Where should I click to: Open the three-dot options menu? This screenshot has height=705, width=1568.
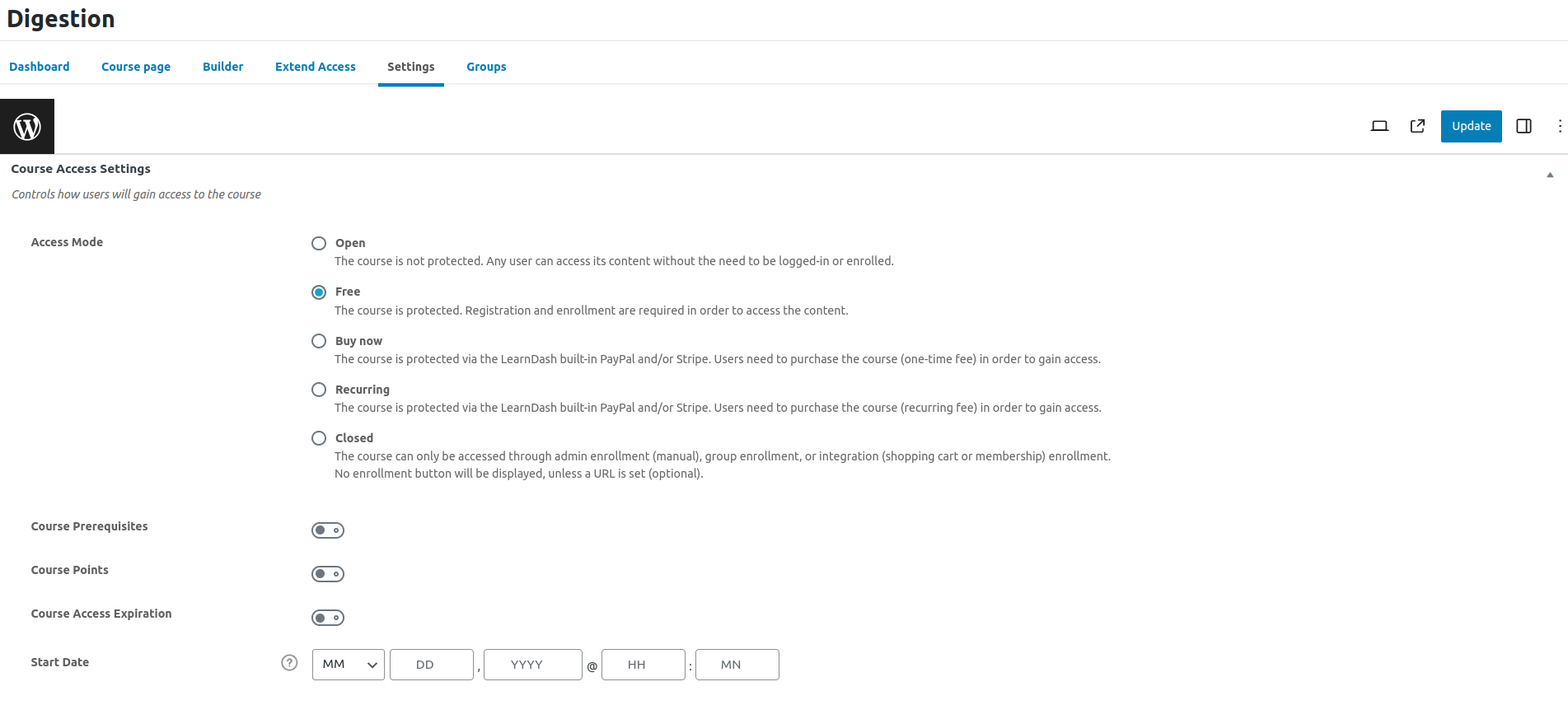pos(1559,126)
